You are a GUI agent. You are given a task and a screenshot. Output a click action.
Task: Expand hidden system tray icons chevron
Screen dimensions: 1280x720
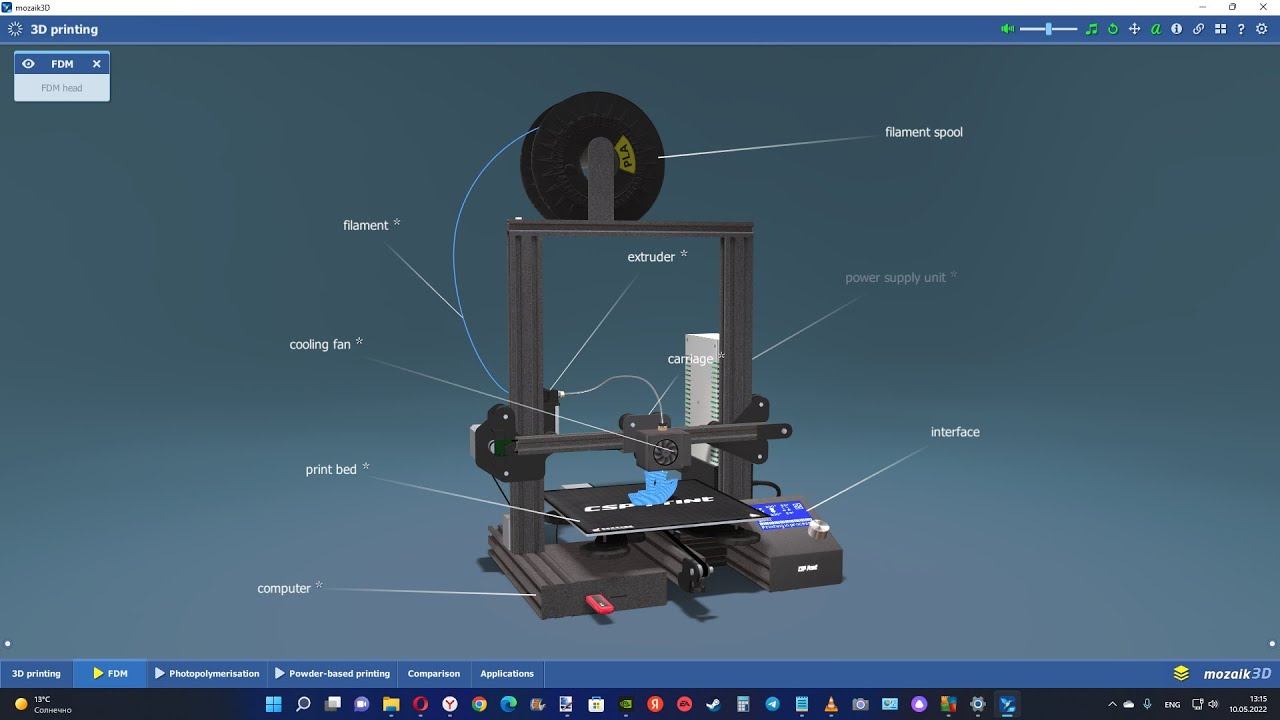(x=1112, y=704)
